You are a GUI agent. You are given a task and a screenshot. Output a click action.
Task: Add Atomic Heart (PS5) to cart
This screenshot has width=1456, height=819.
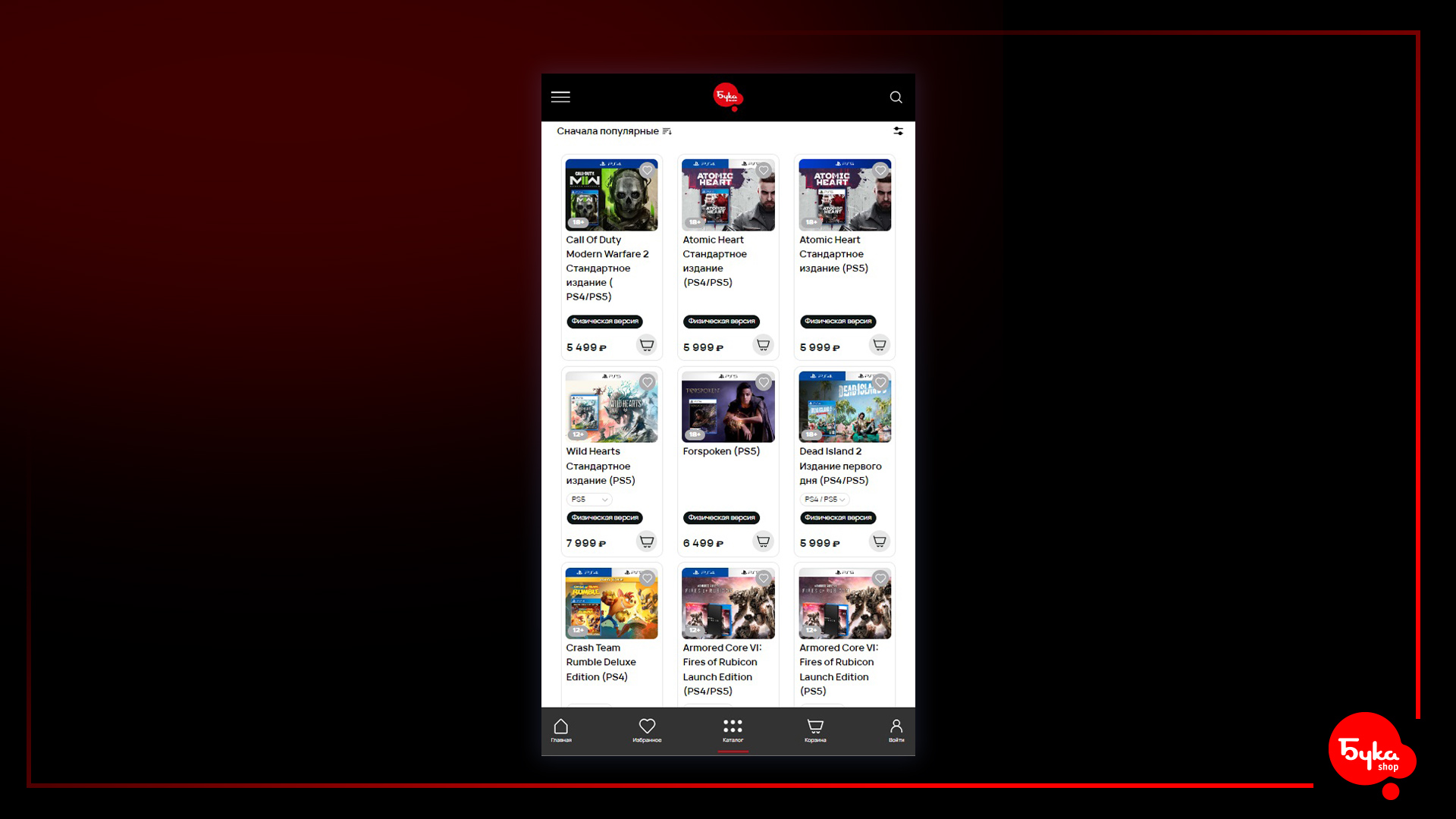tap(880, 345)
